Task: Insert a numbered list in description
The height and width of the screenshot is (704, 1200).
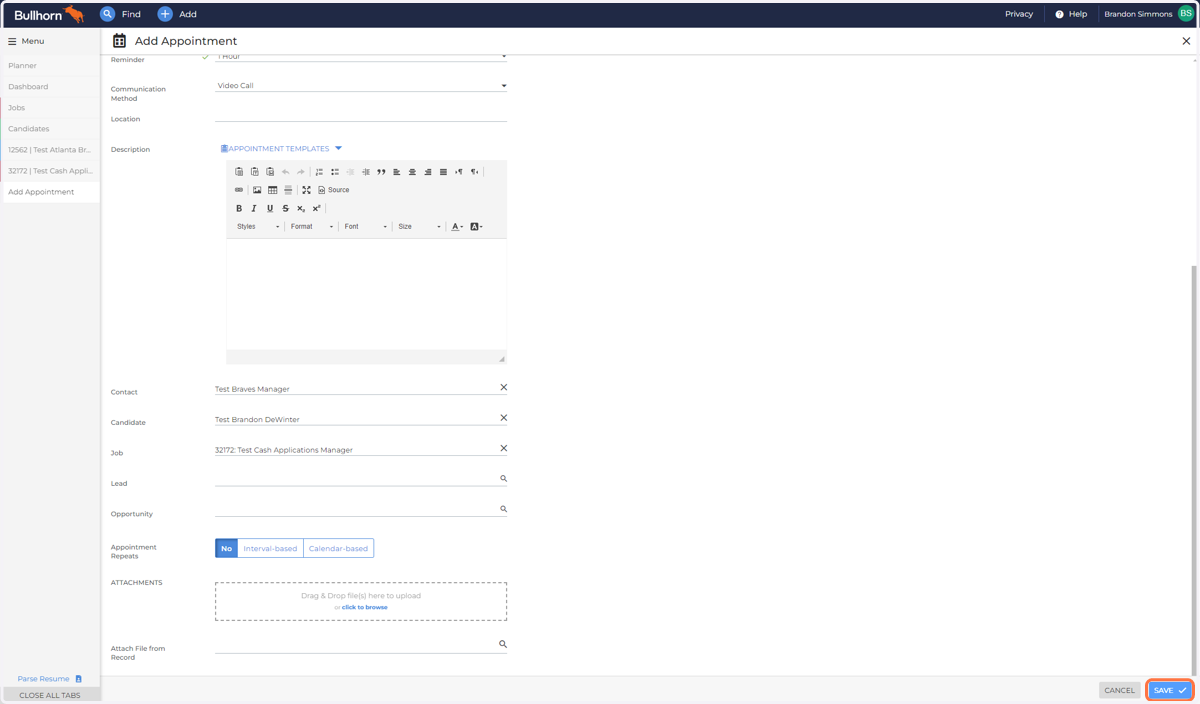Action: tap(319, 172)
